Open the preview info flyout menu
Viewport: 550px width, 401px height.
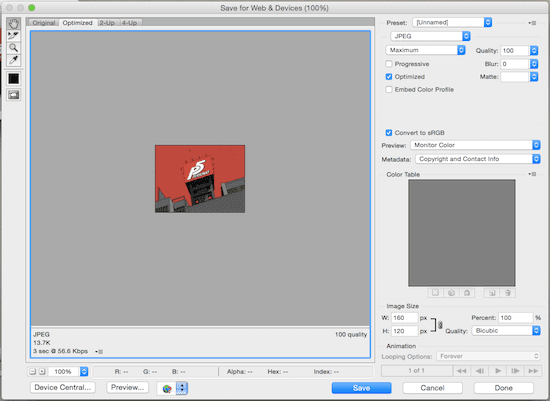99,352
